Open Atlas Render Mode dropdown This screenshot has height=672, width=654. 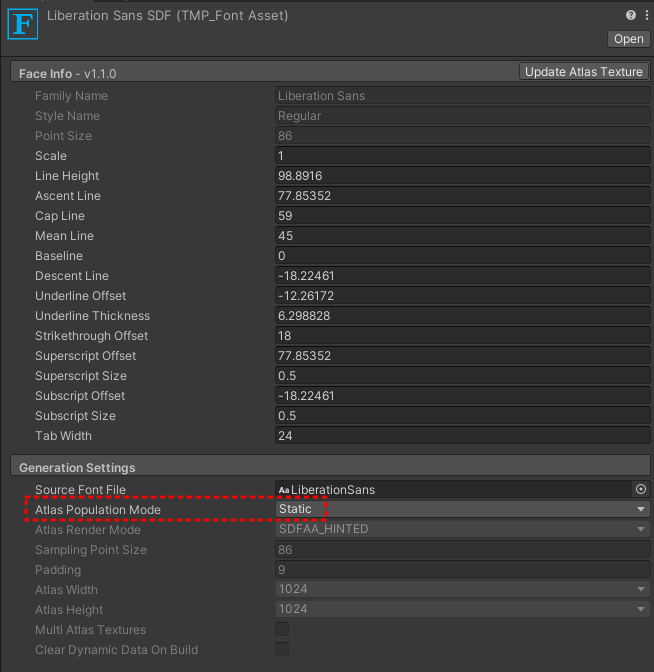coord(462,529)
